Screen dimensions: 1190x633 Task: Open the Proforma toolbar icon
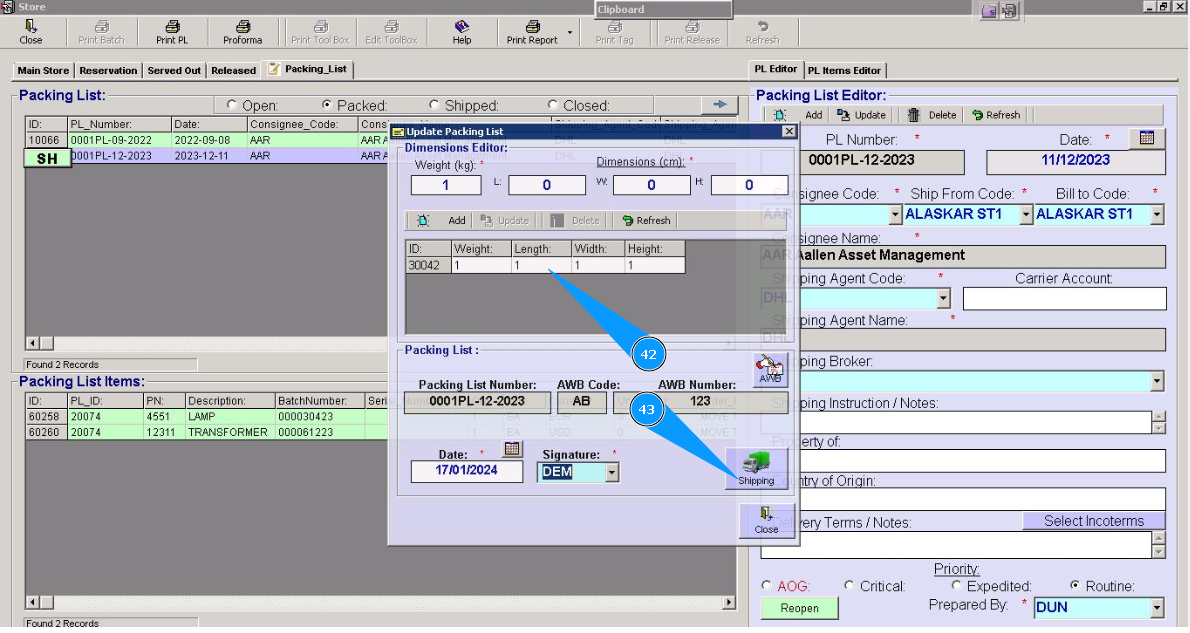242,33
